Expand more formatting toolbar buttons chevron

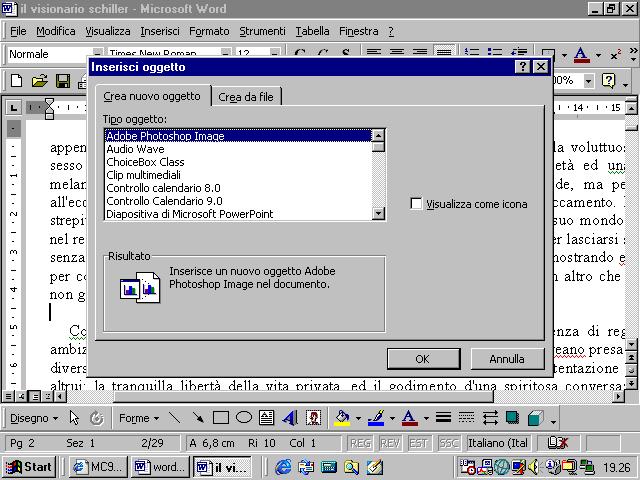(633, 54)
